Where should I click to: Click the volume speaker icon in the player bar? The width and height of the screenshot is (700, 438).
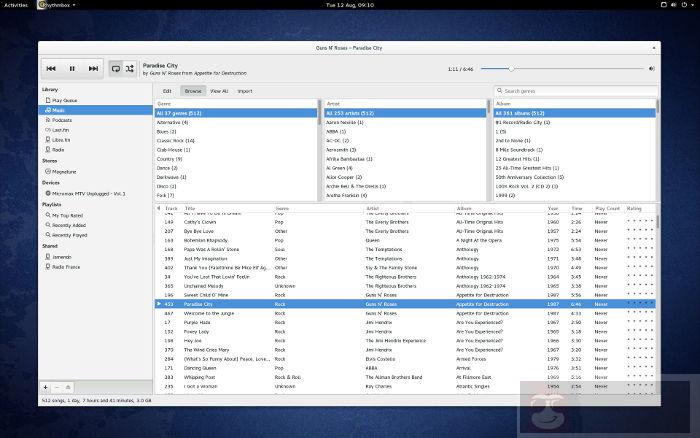coord(652,69)
